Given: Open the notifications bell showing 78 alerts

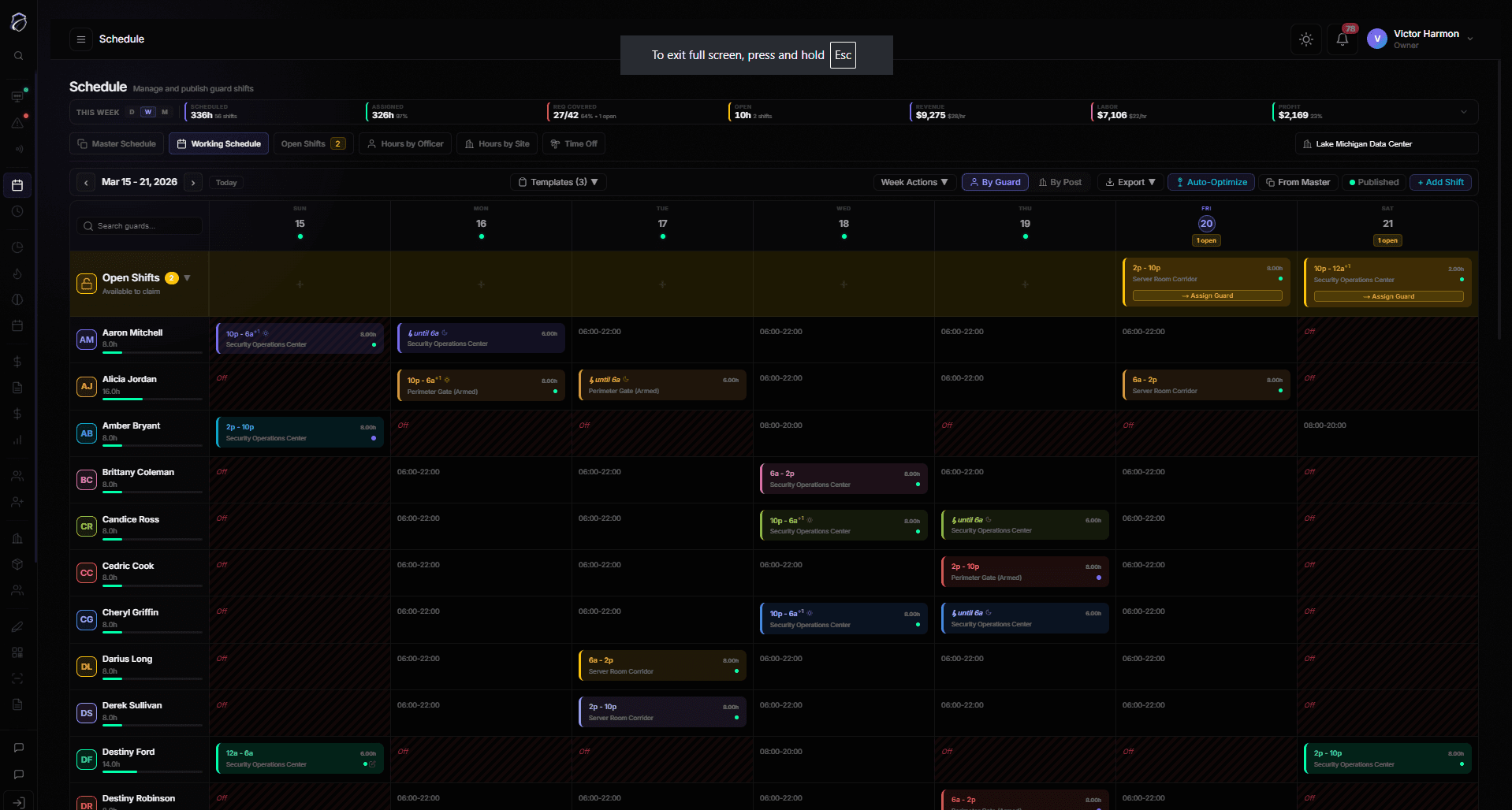Looking at the screenshot, I should point(1342,38).
